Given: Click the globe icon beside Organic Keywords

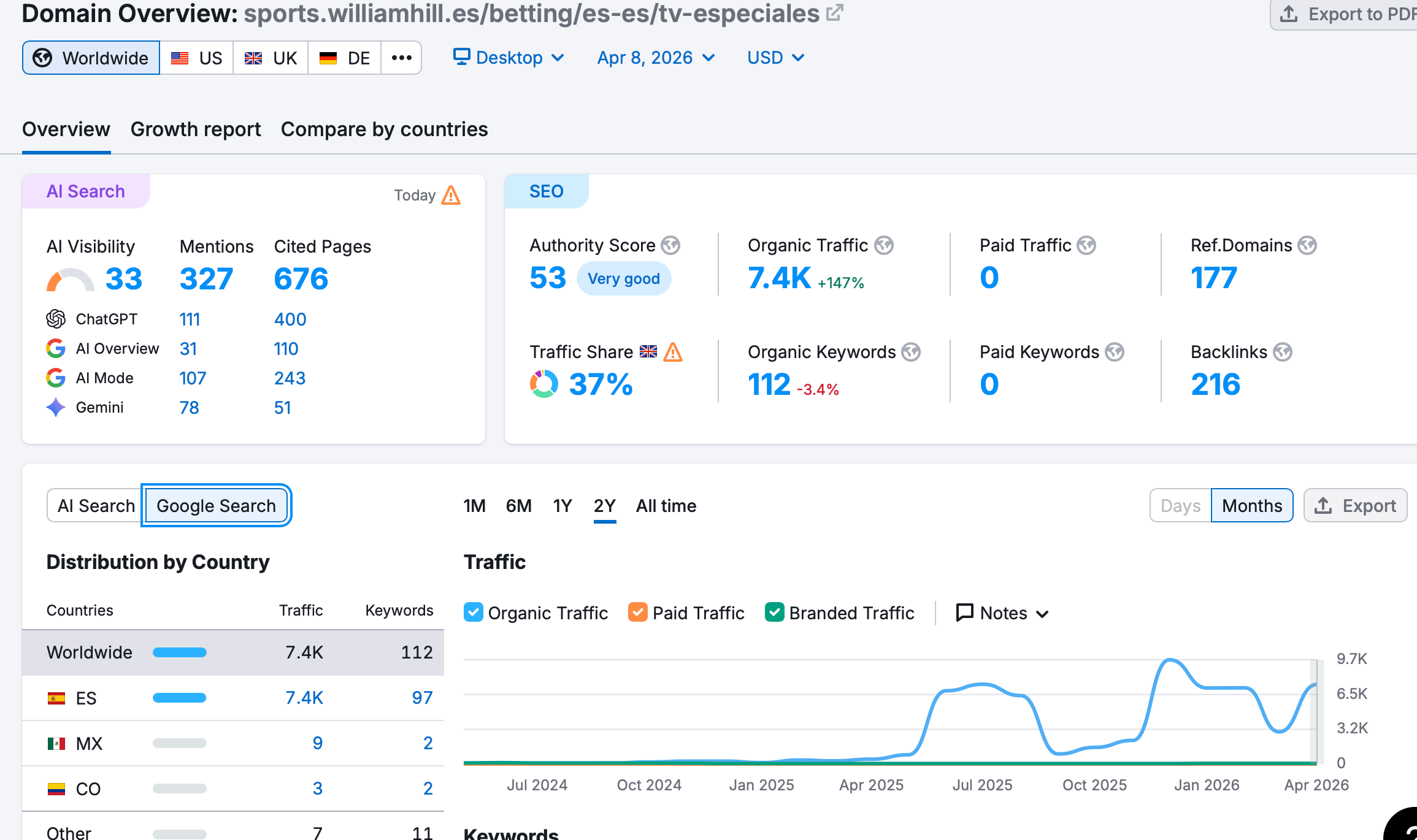Looking at the screenshot, I should 911,352.
